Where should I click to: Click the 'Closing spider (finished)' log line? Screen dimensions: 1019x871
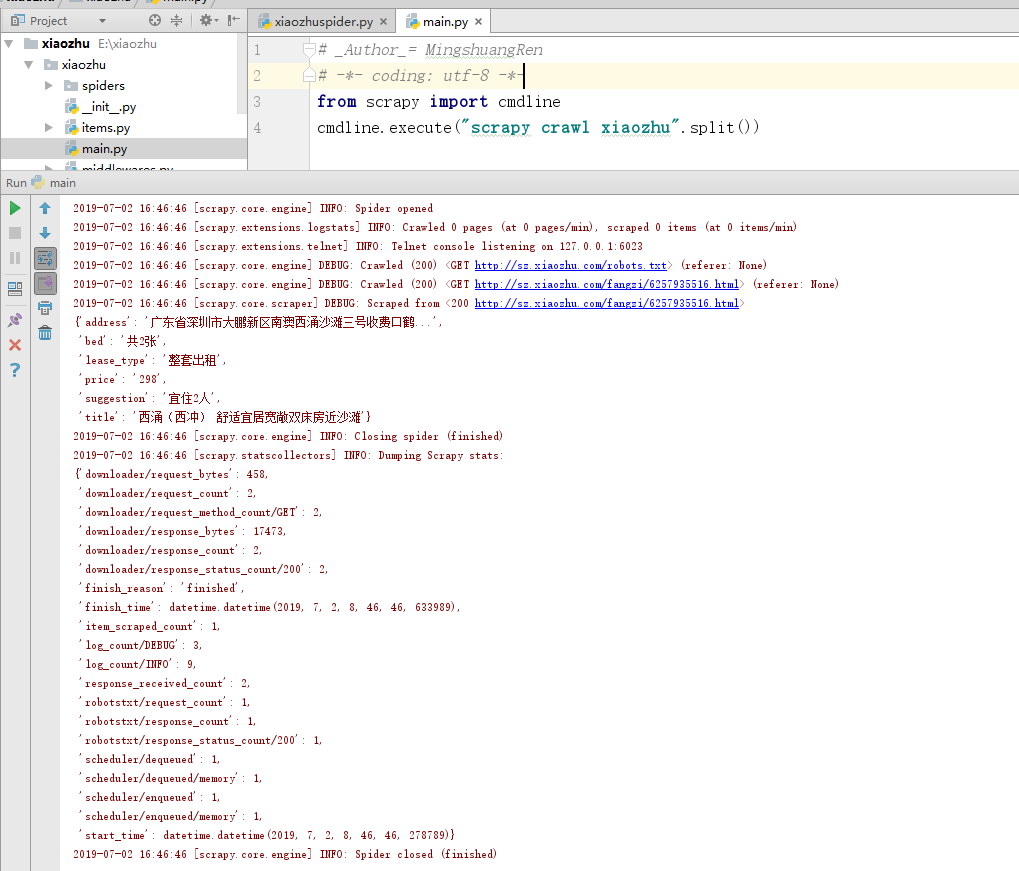tap(288, 436)
